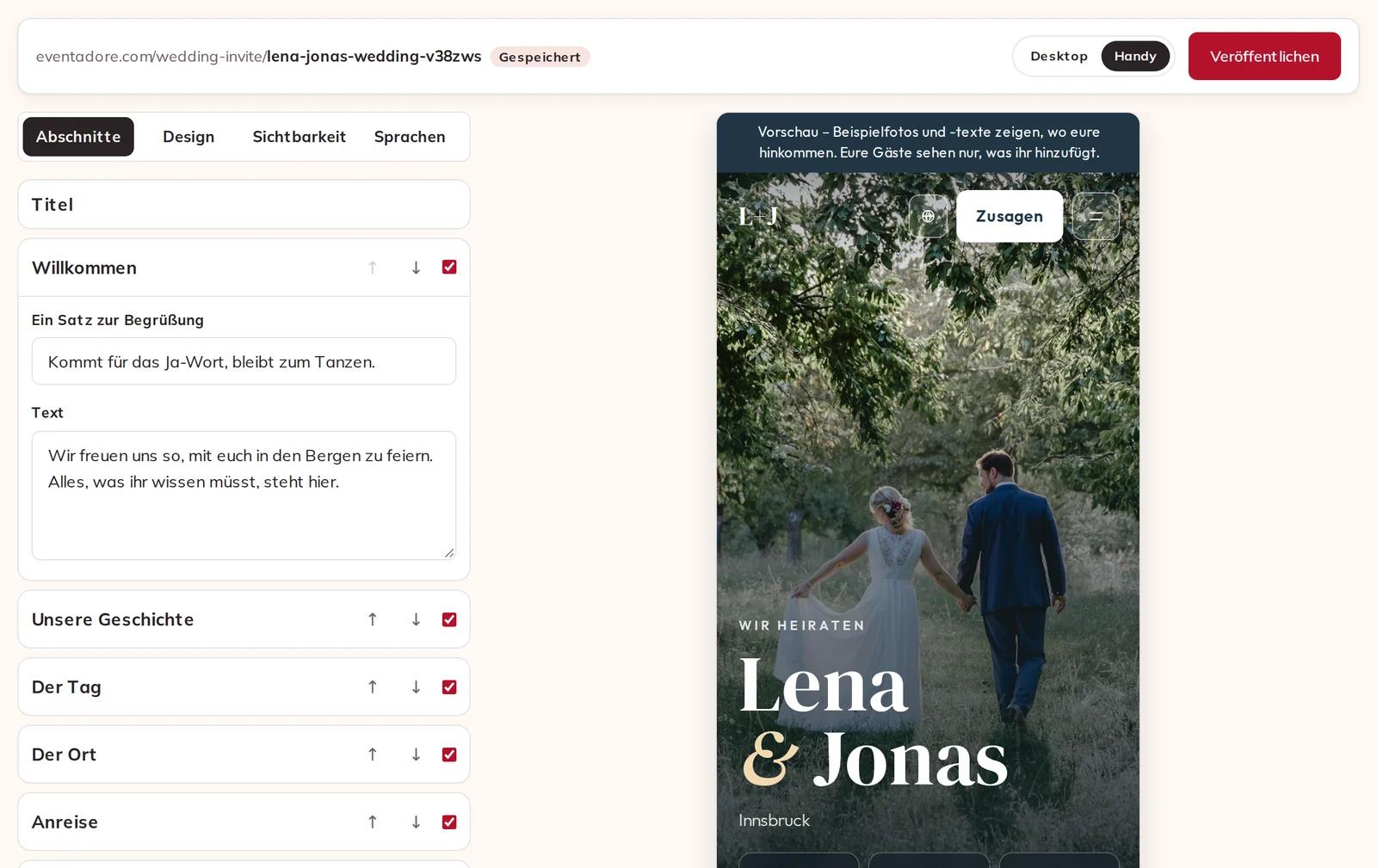Image resolution: width=1377 pixels, height=868 pixels.
Task: Click the invite URL lena-jonas-wedding-v38zws
Action: [x=374, y=56]
